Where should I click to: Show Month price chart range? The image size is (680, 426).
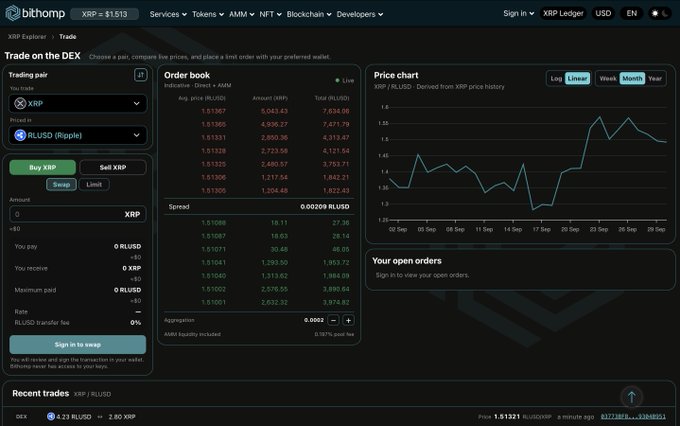click(x=632, y=79)
